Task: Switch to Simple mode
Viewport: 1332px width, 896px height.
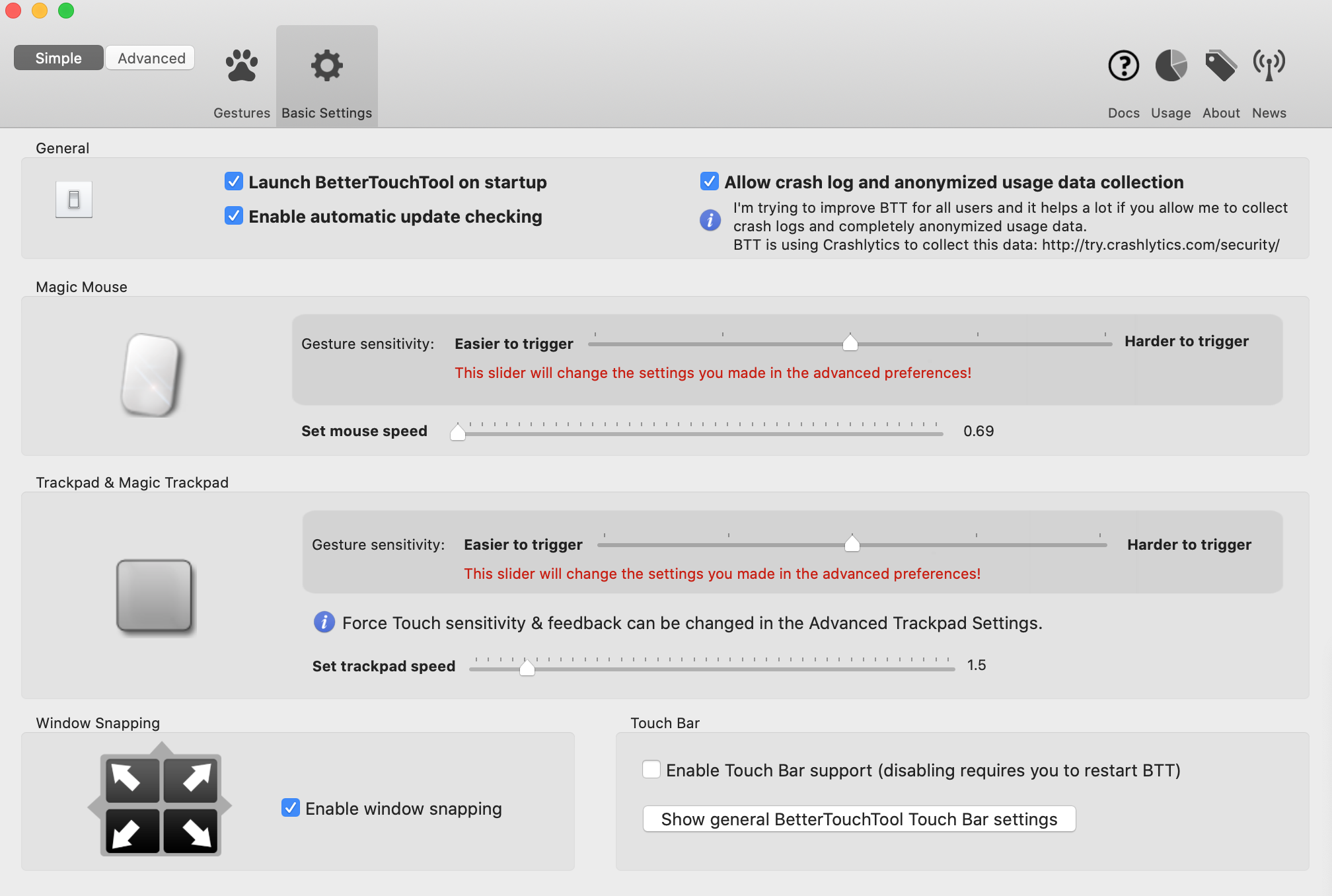Action: click(x=59, y=58)
